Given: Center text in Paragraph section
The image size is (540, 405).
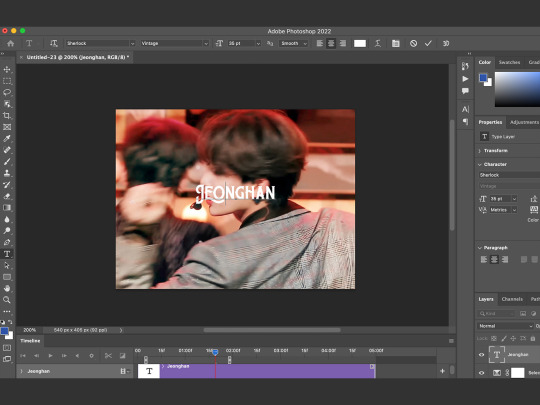Looking at the screenshot, I should click(x=494, y=259).
